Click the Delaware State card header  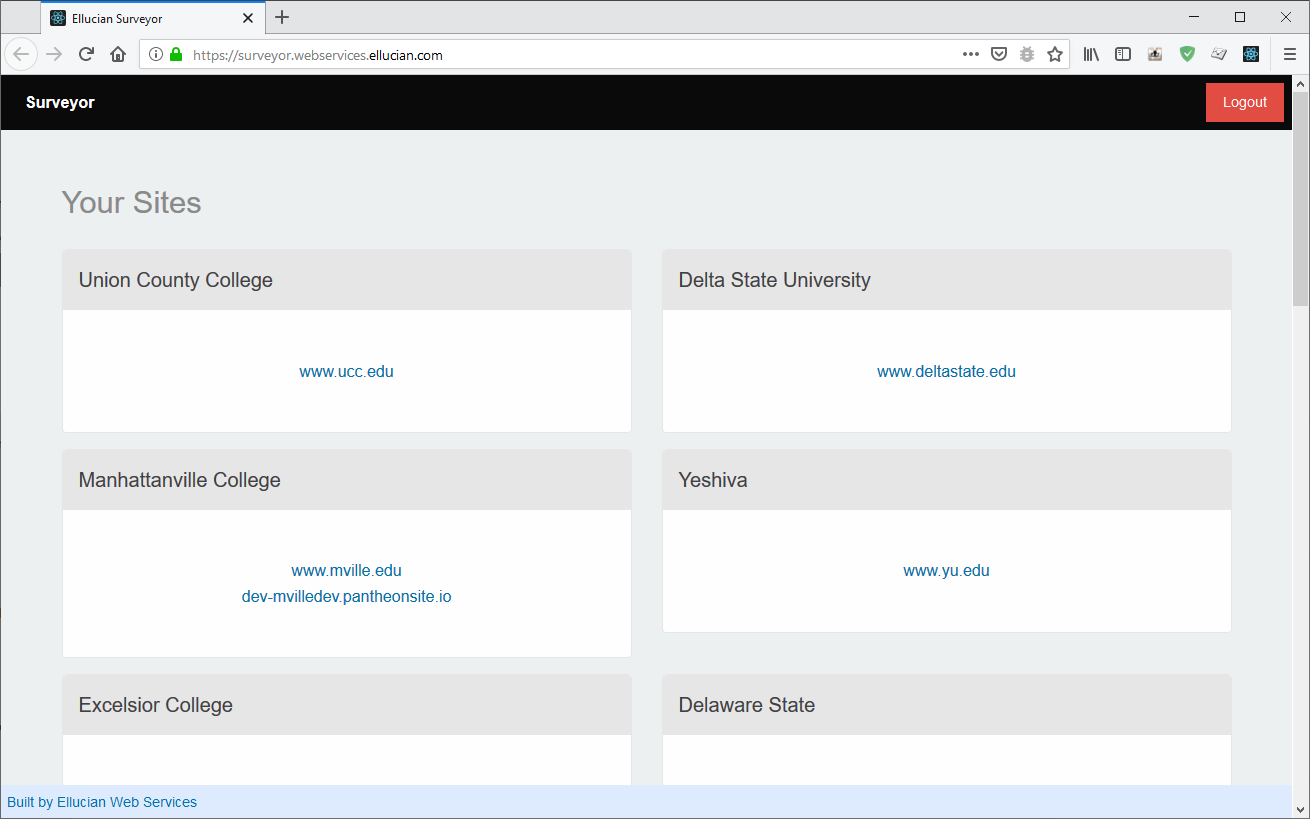946,705
